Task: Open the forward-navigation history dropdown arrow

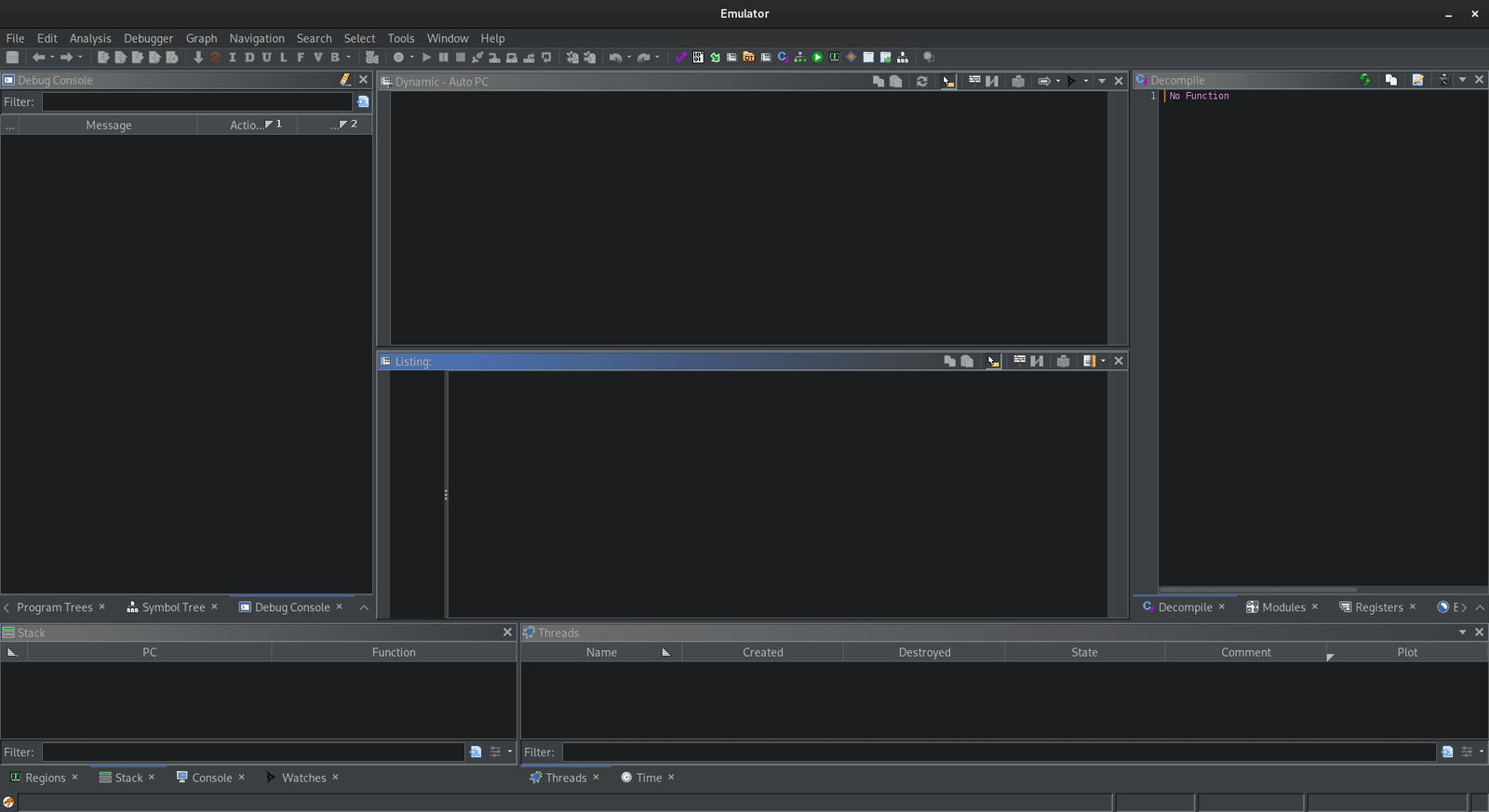Action: 80,58
